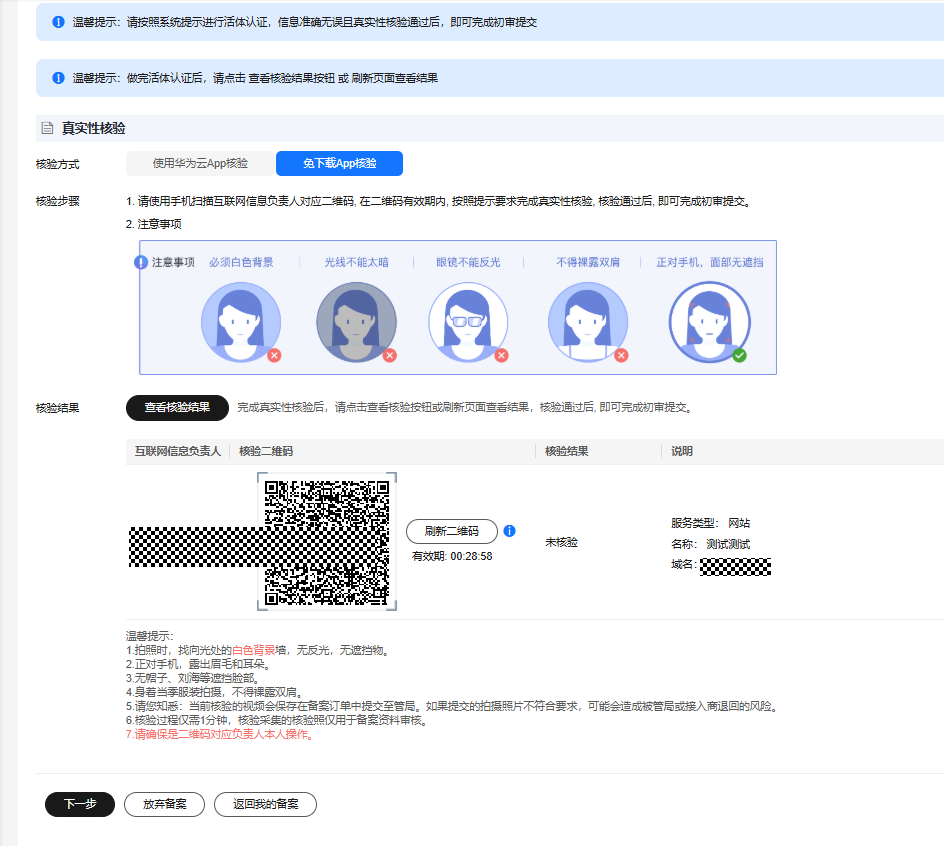Refresh the QR code with 刷新二维码
944x846 pixels.
pos(452,531)
